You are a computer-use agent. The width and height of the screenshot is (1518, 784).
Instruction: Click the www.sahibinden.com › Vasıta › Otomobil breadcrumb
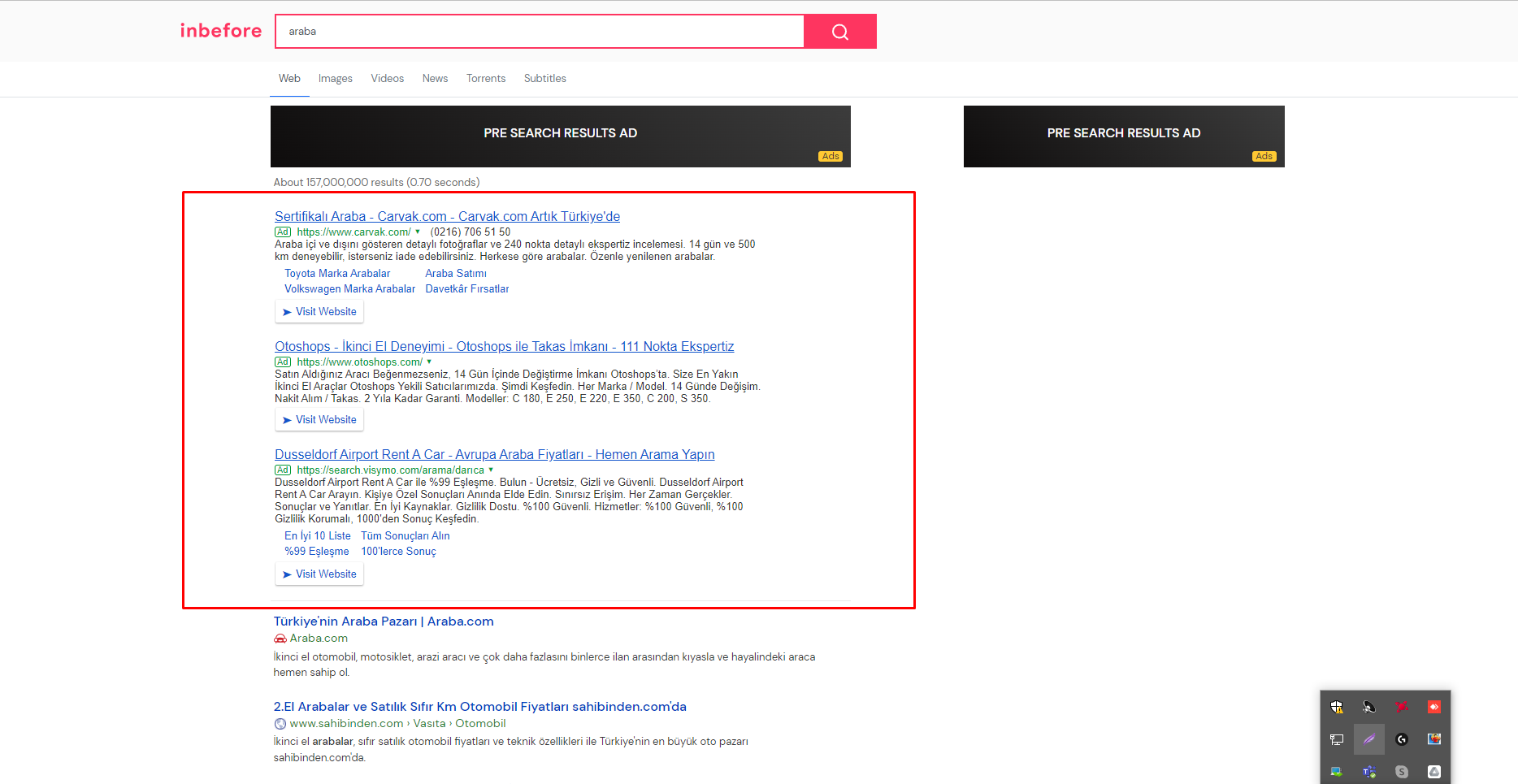[x=397, y=724]
